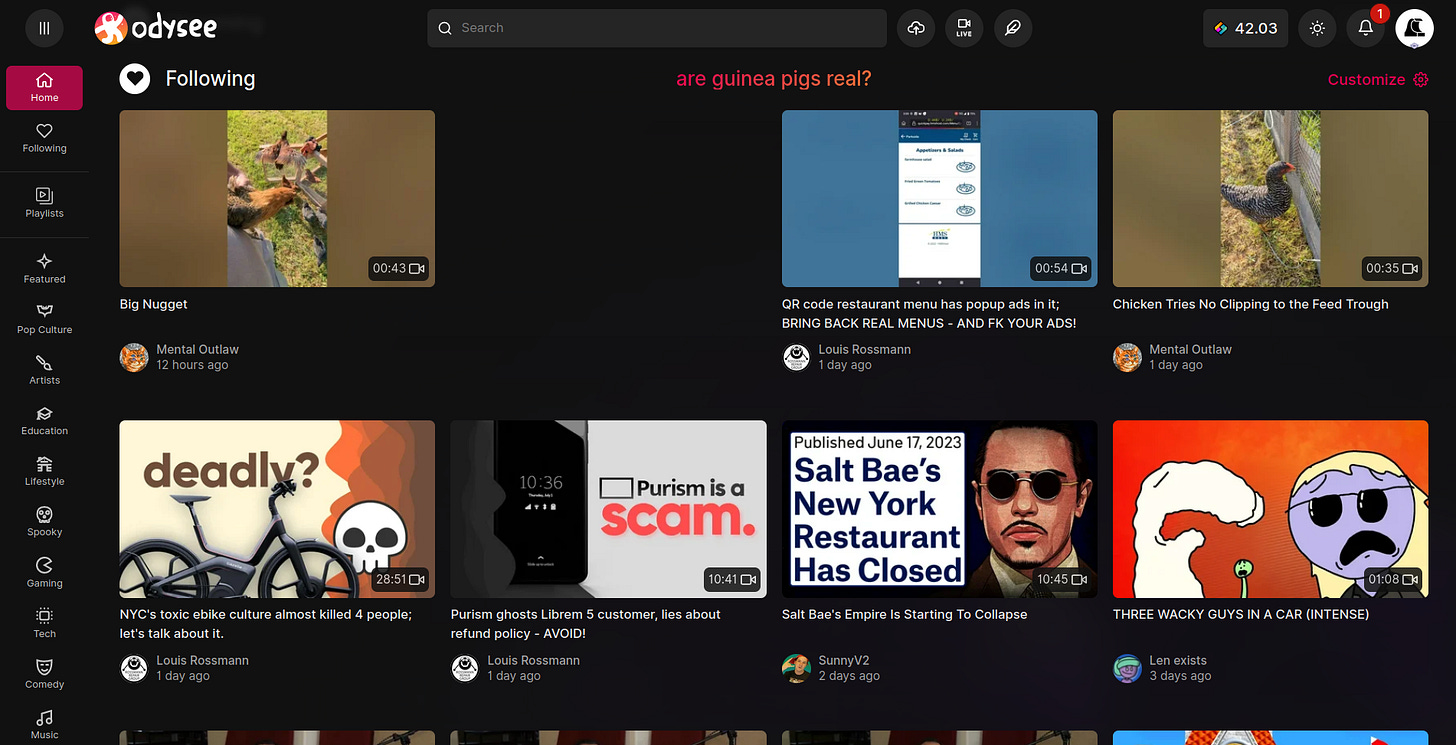Toggle light/dark theme sun icon
Screen dimensions: 1456x745
coord(1317,28)
